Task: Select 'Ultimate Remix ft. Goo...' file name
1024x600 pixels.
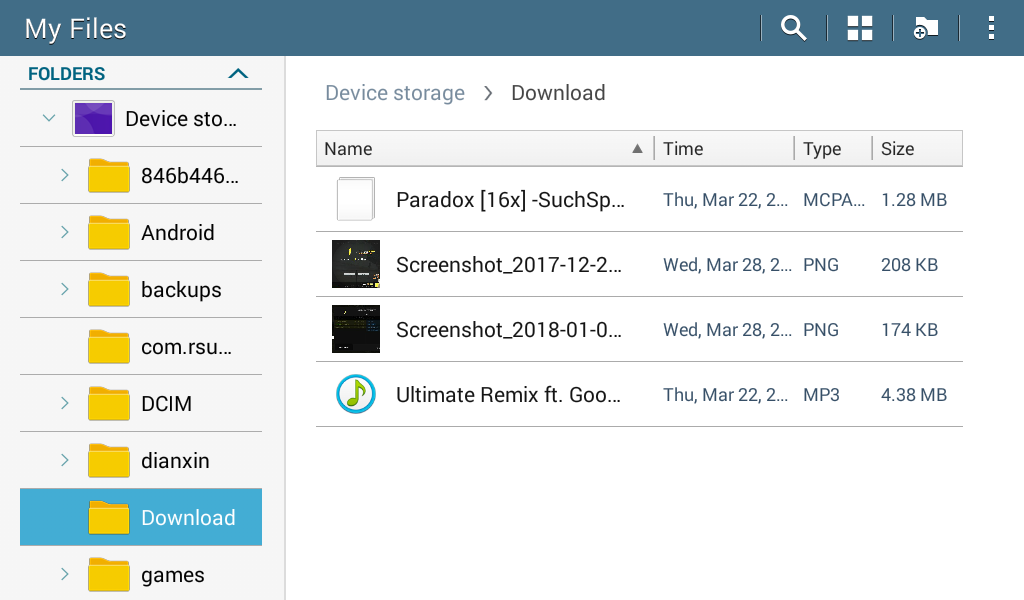Action: pyautogui.click(x=508, y=394)
